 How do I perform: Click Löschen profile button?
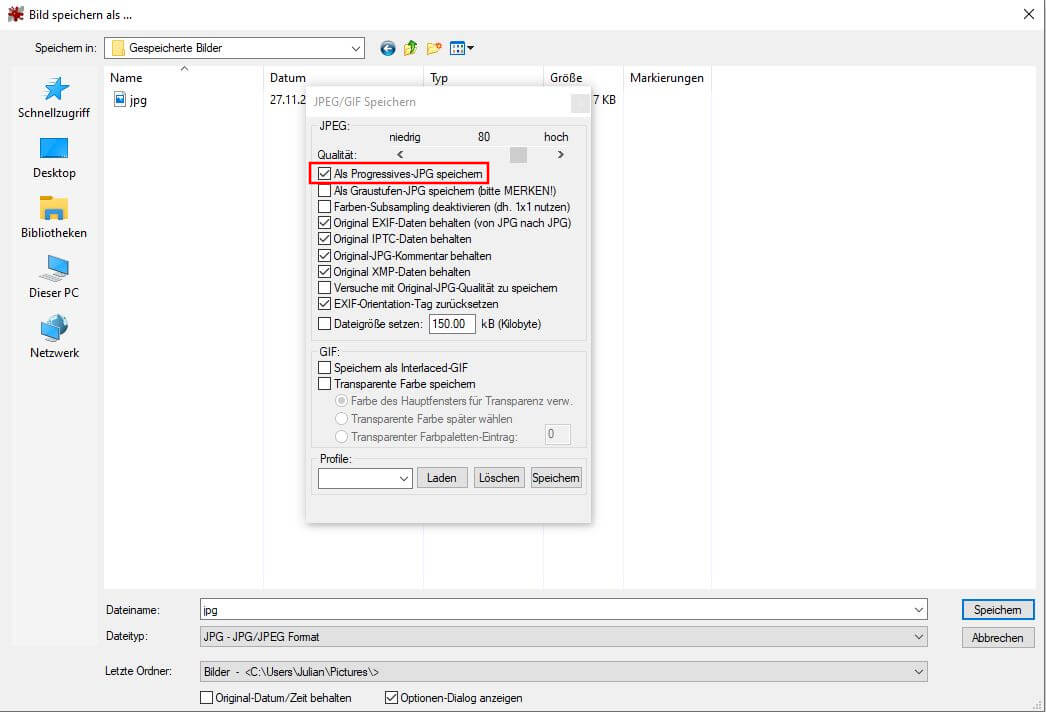[499, 478]
